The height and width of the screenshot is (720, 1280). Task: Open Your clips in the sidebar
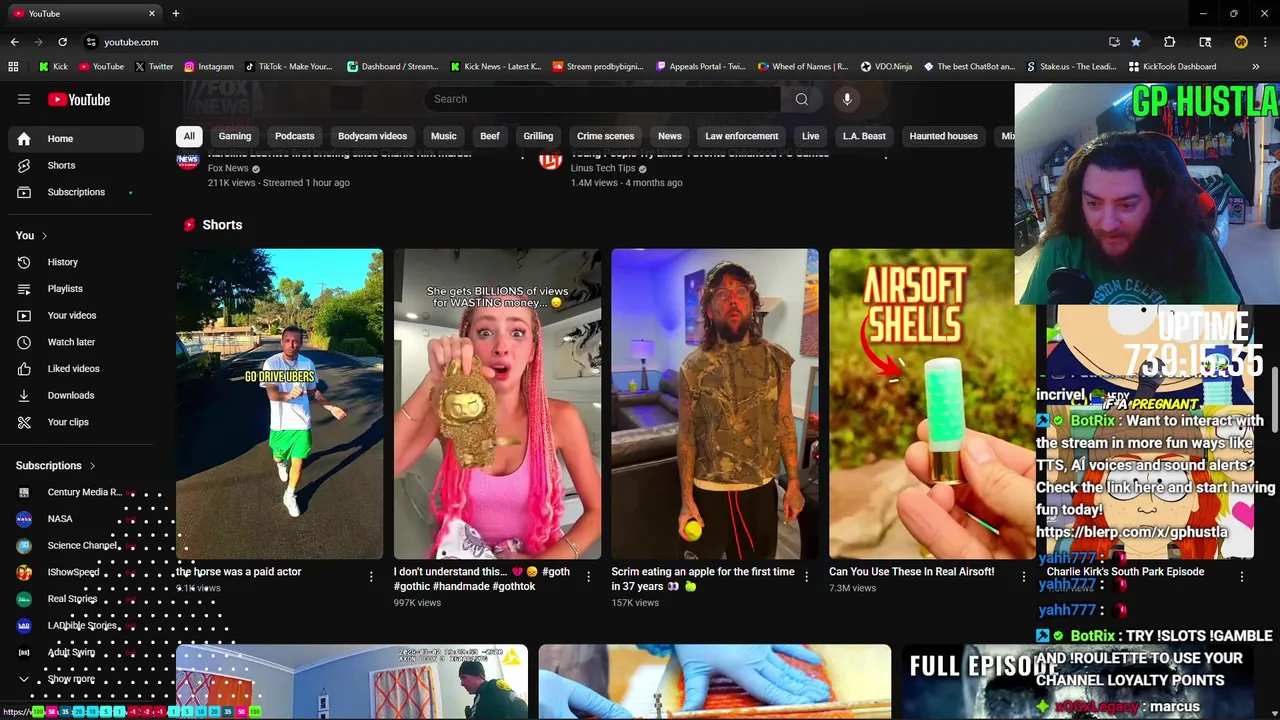(x=76, y=422)
